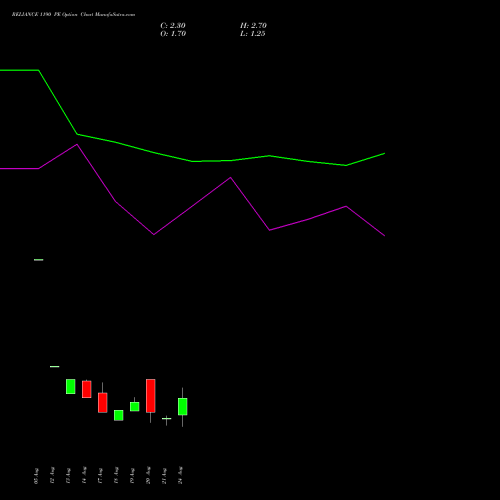The image size is (500, 500).
Task: Click the open value O: 1.70
Action: (x=173, y=34)
